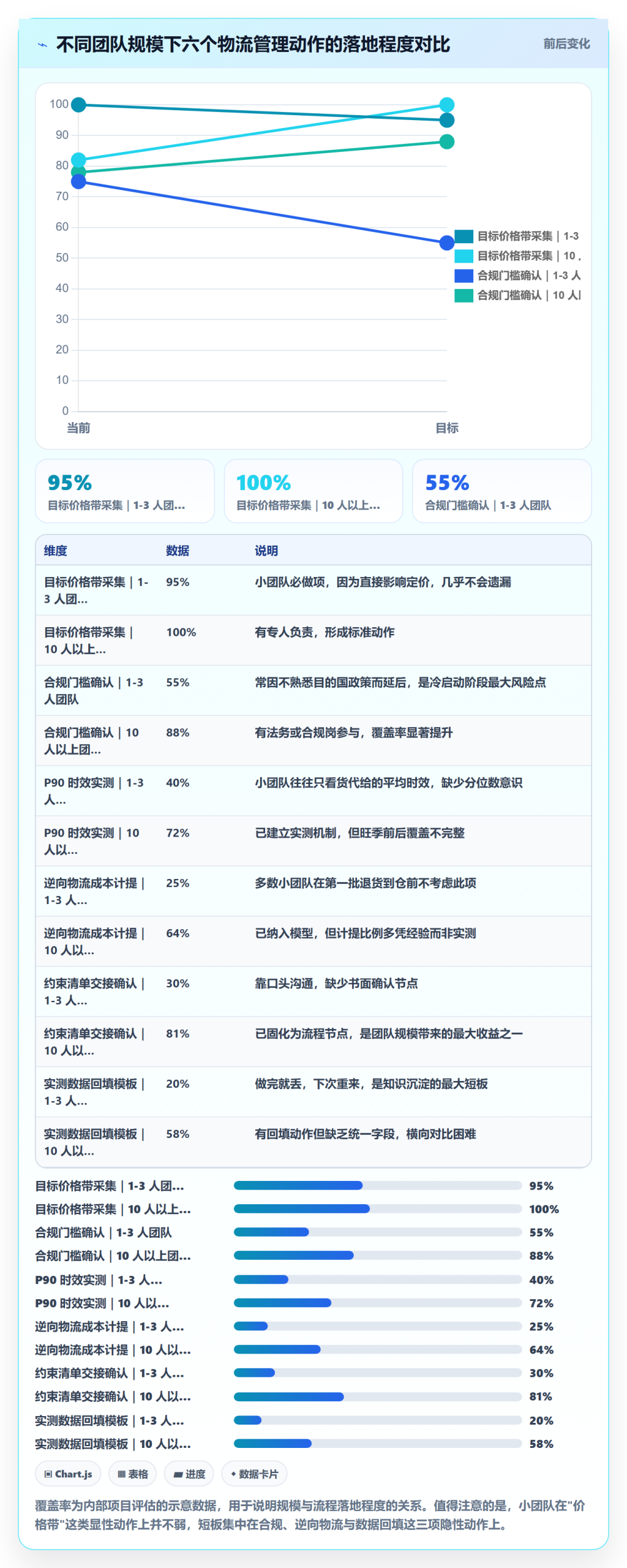The width and height of the screenshot is (627, 1568).
Task: Click the progress bar showing 40%
Action: pyautogui.click(x=378, y=1280)
